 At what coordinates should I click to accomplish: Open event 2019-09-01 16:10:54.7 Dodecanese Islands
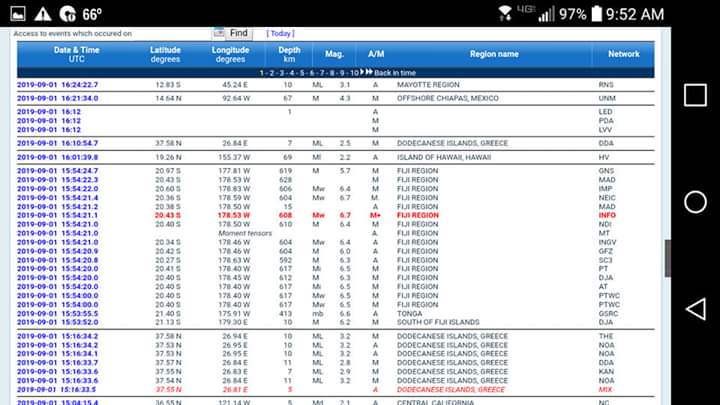[x=57, y=143]
